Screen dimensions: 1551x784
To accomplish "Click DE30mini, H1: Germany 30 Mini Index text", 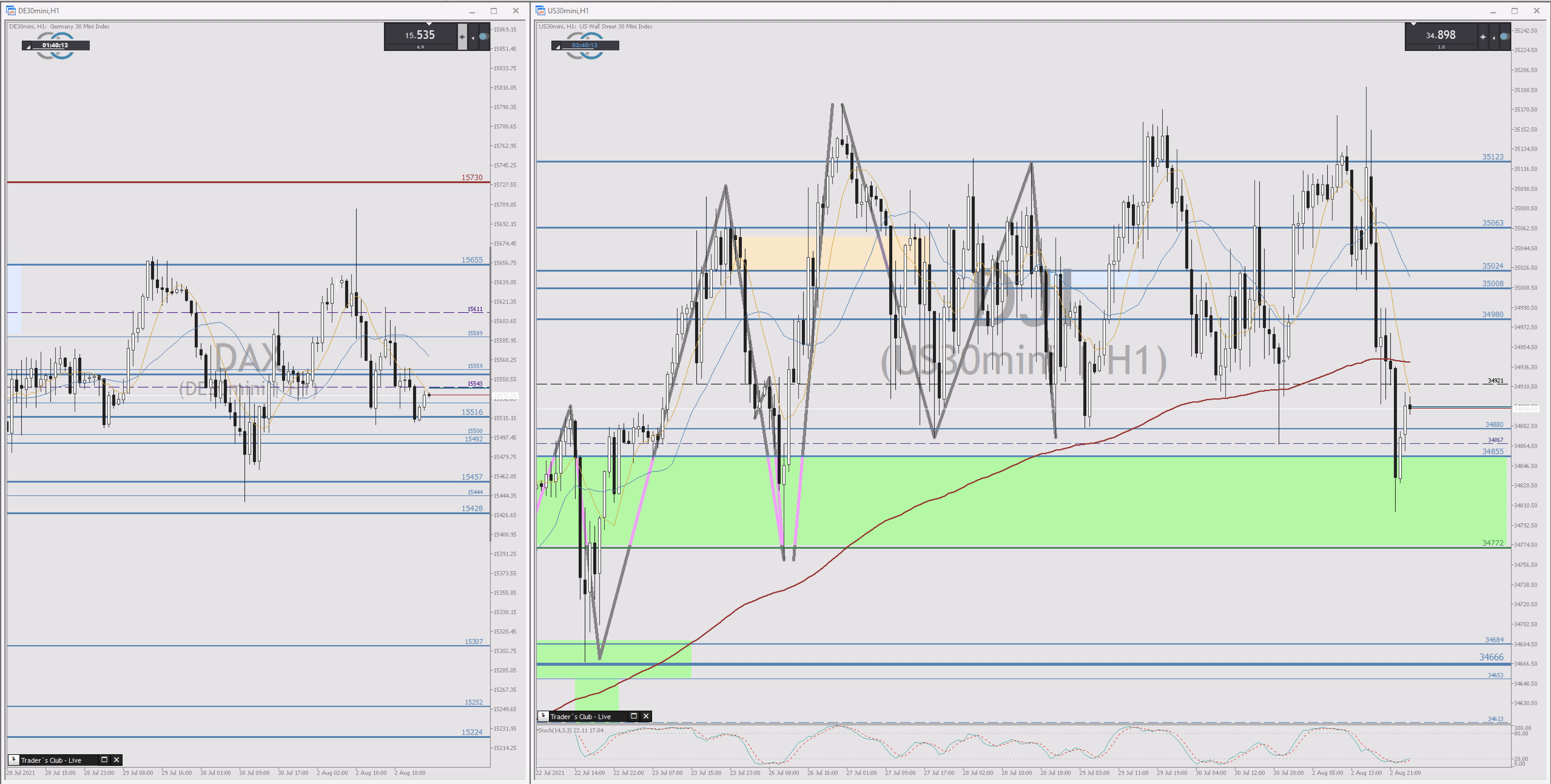I will [59, 26].
